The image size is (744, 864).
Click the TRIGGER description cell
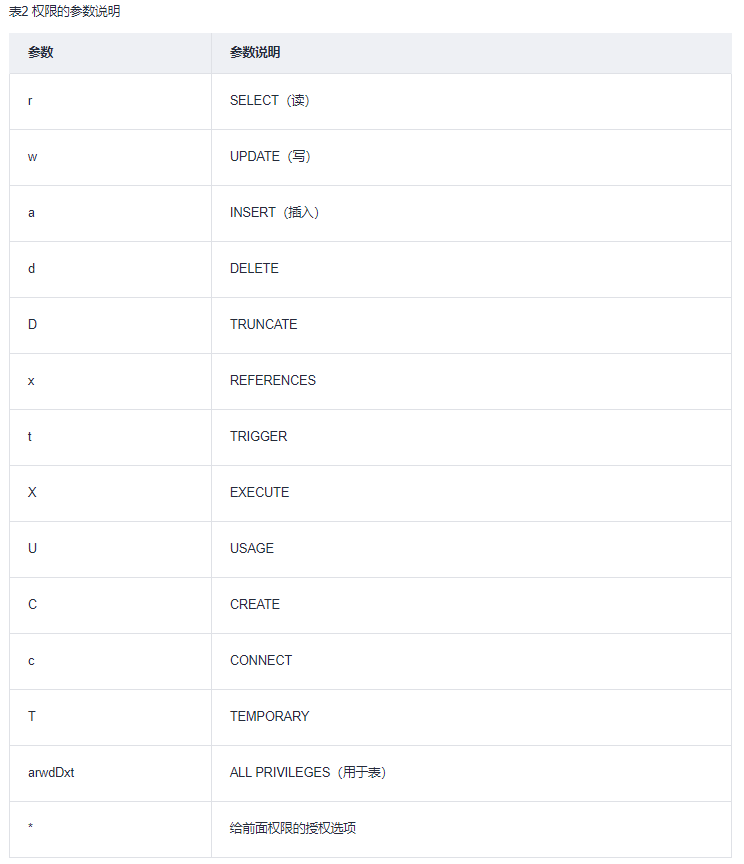click(x=258, y=437)
